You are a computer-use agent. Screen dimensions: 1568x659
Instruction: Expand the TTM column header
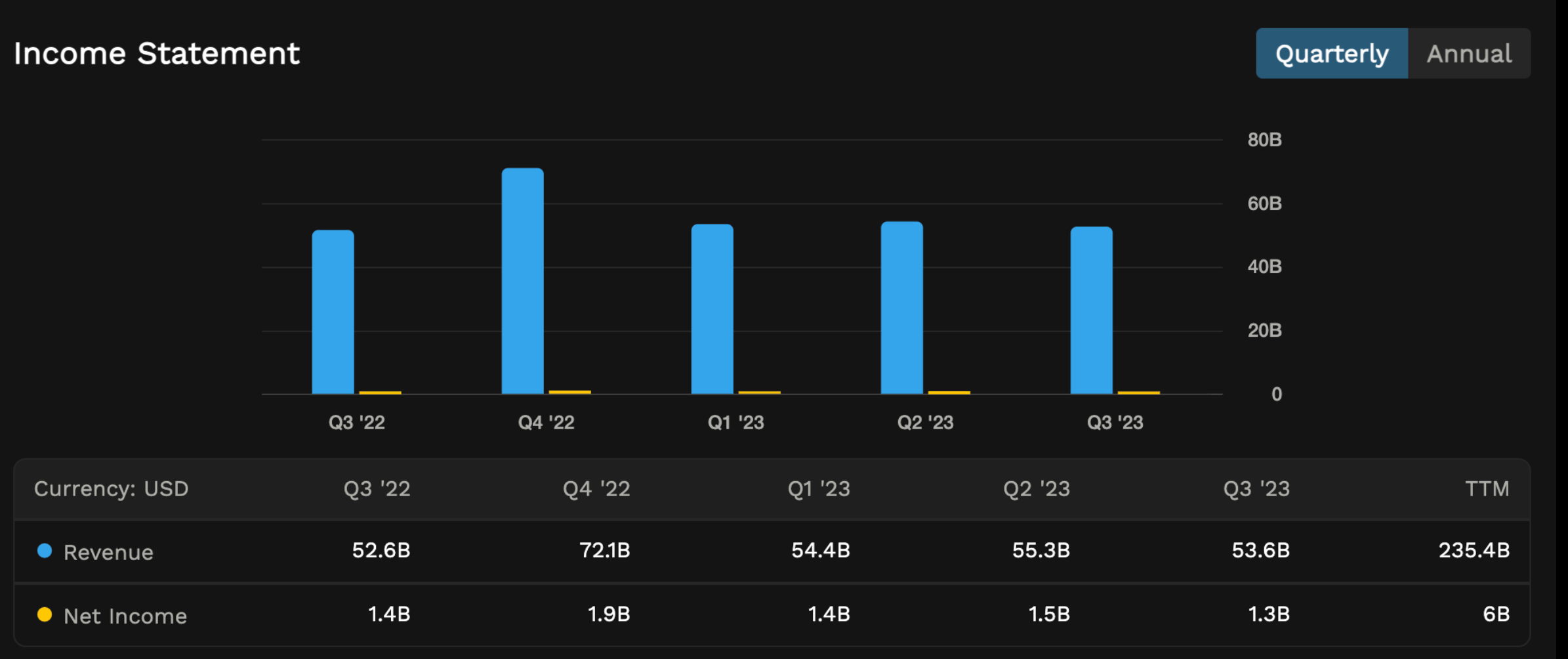(x=1488, y=488)
